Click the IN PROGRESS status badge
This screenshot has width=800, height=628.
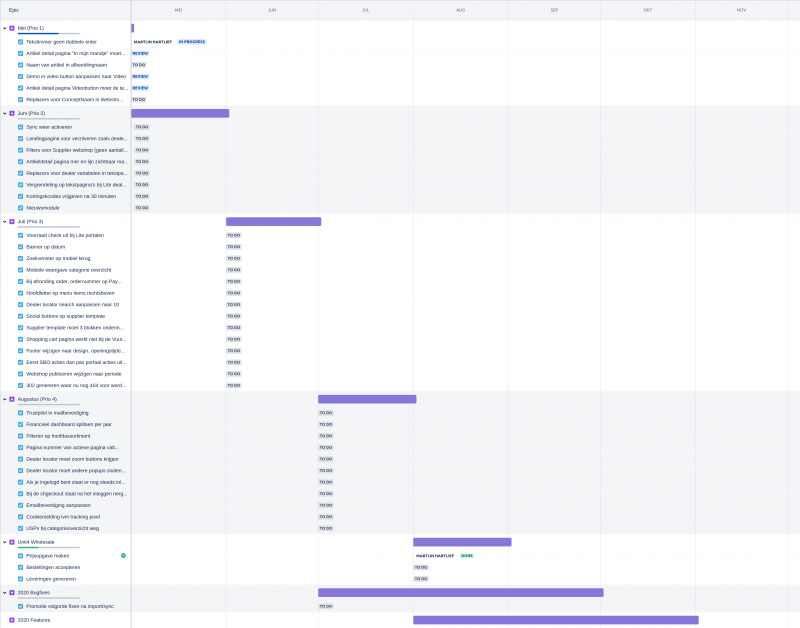click(192, 42)
